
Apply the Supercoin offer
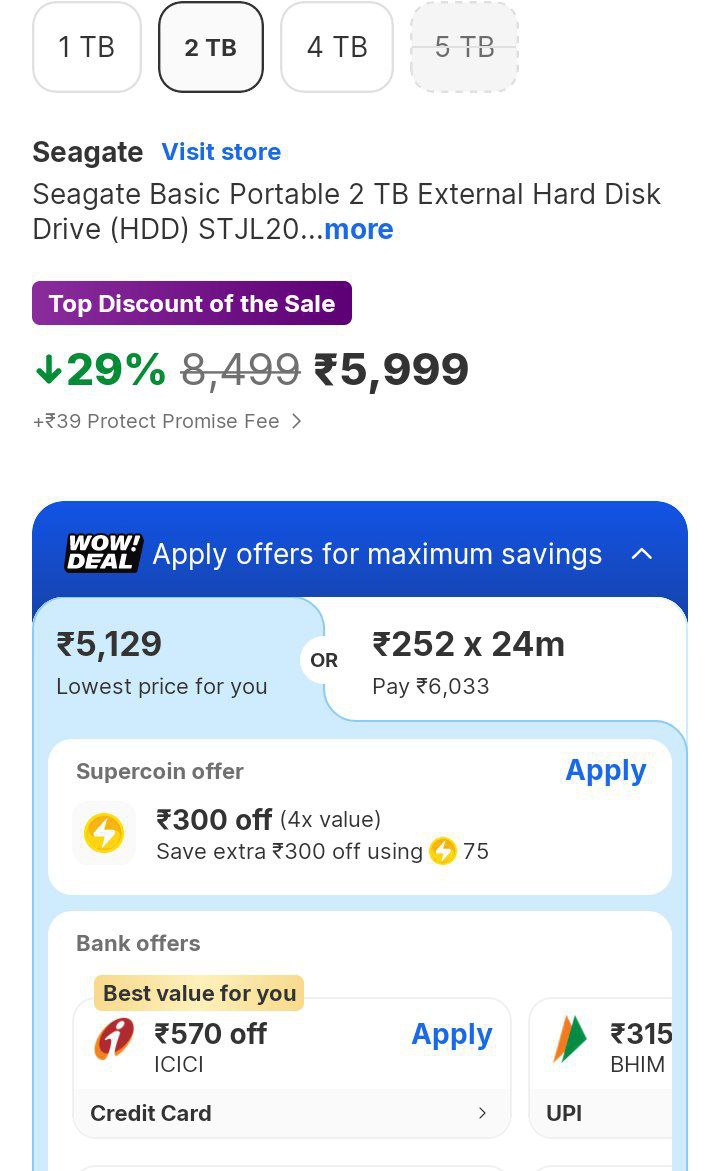click(x=605, y=770)
